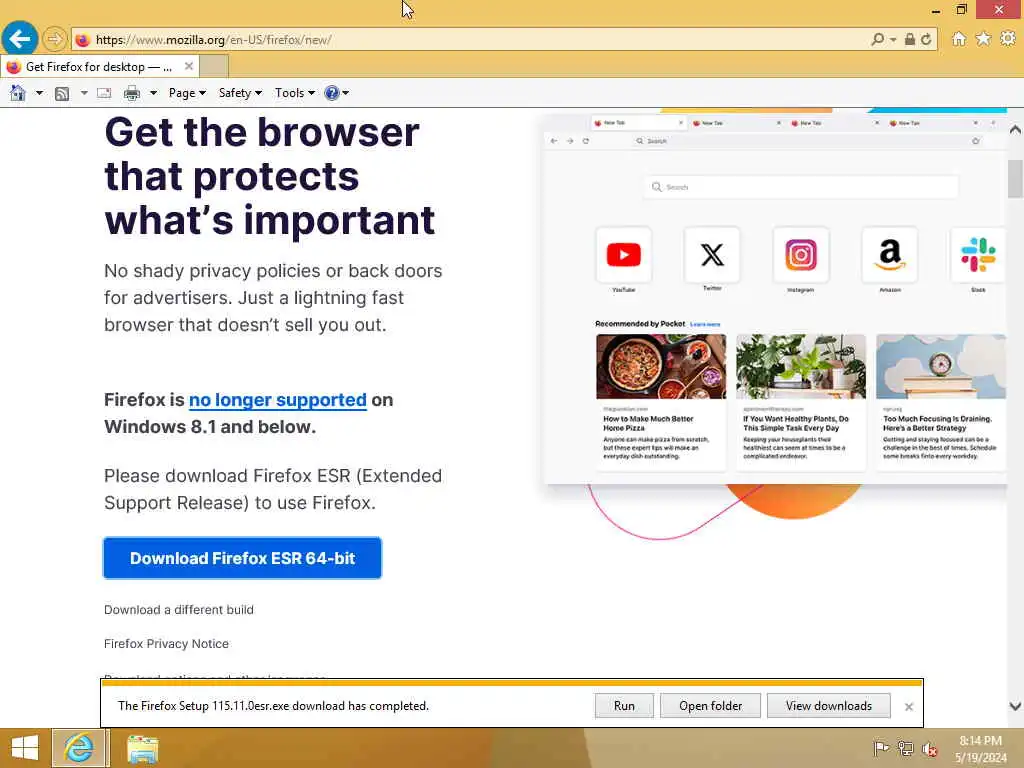Image resolution: width=1024 pixels, height=768 pixels.
Task: Open a new tab with the blank tab button
Action: point(214,67)
